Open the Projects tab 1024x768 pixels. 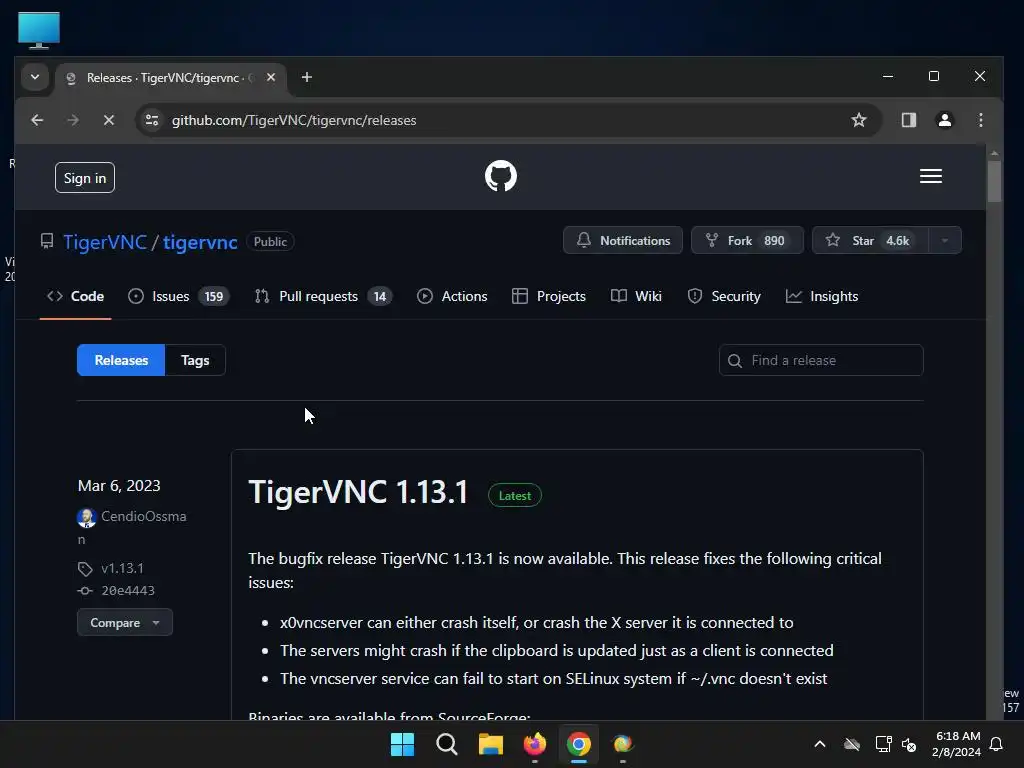[x=549, y=296]
